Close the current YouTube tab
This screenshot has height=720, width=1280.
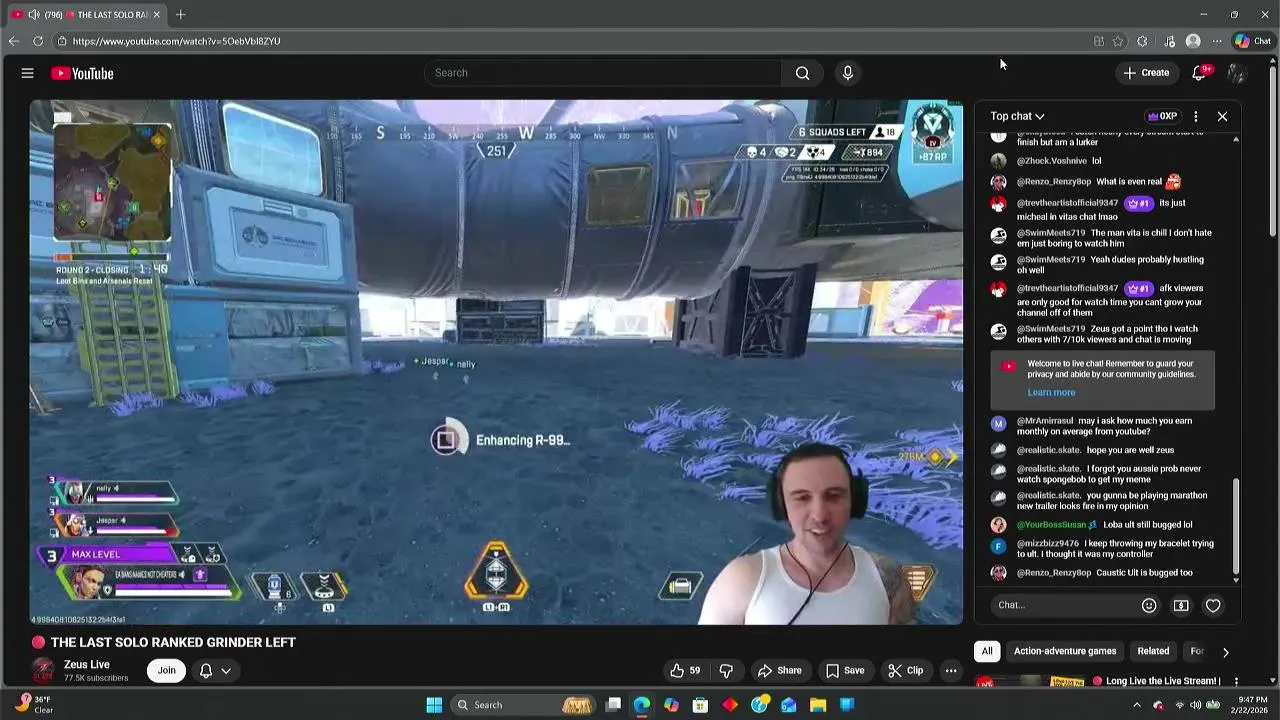click(156, 14)
